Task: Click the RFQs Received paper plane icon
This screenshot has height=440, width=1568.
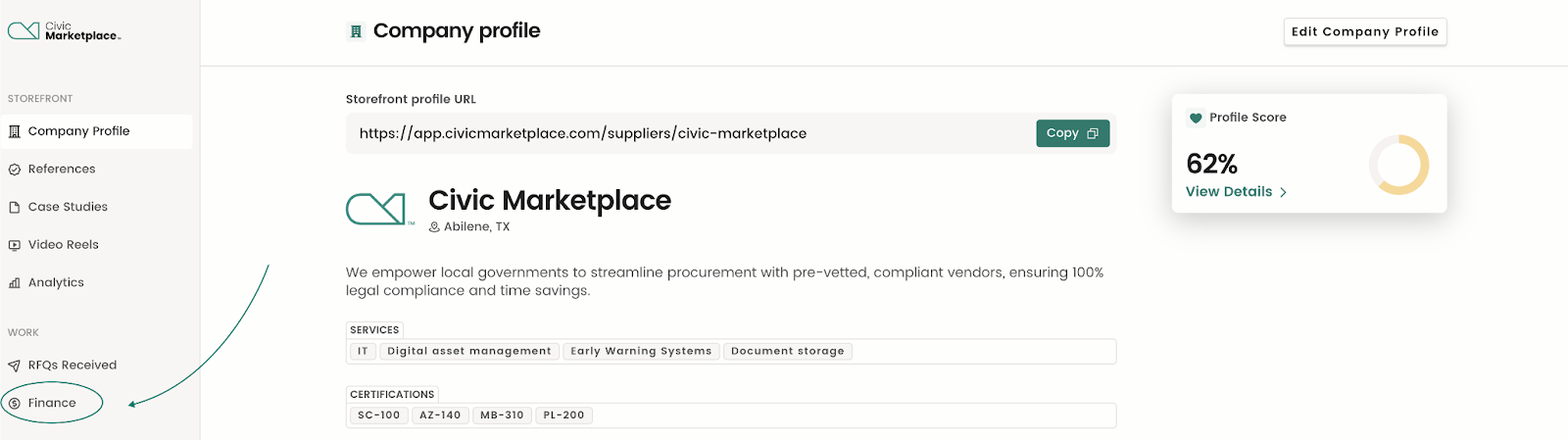Action: [15, 366]
